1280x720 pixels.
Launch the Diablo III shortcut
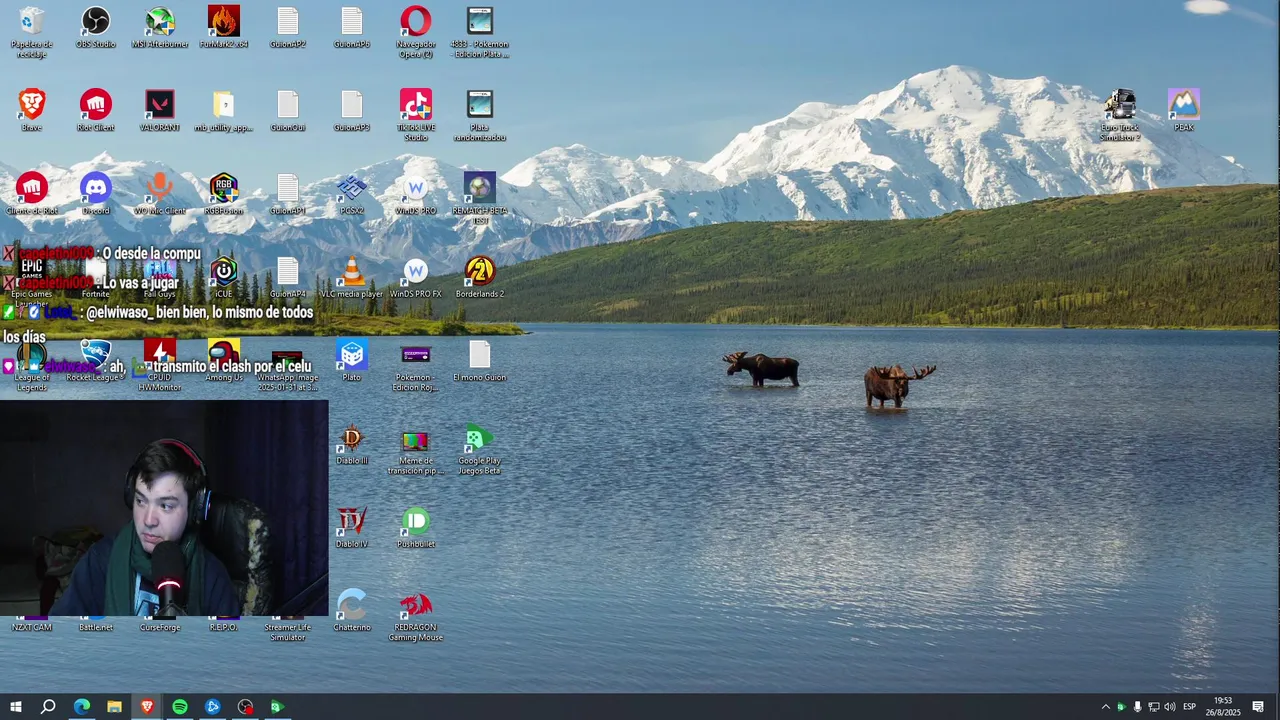click(352, 444)
